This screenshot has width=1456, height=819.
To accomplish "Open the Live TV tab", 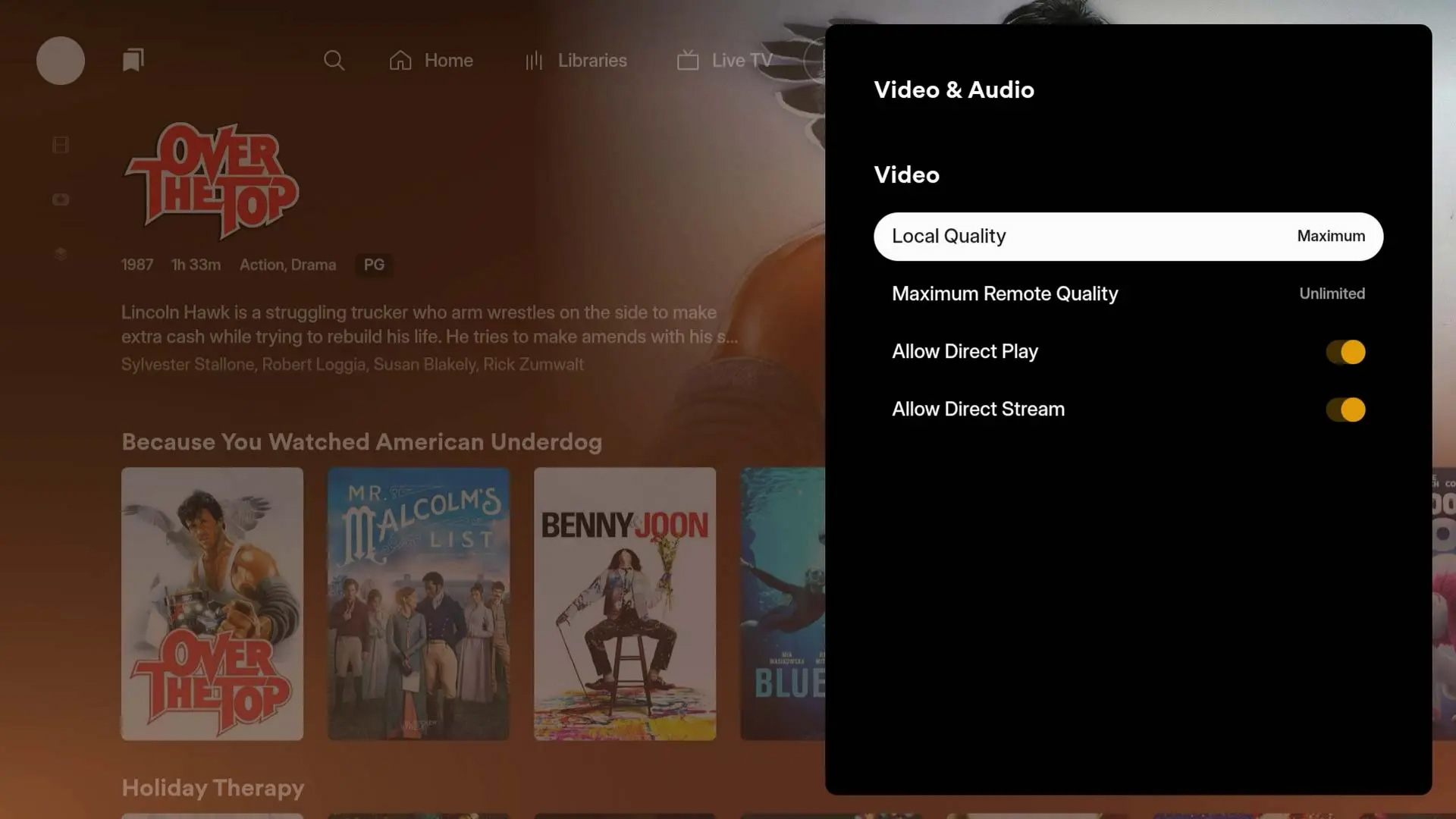I will coord(742,61).
